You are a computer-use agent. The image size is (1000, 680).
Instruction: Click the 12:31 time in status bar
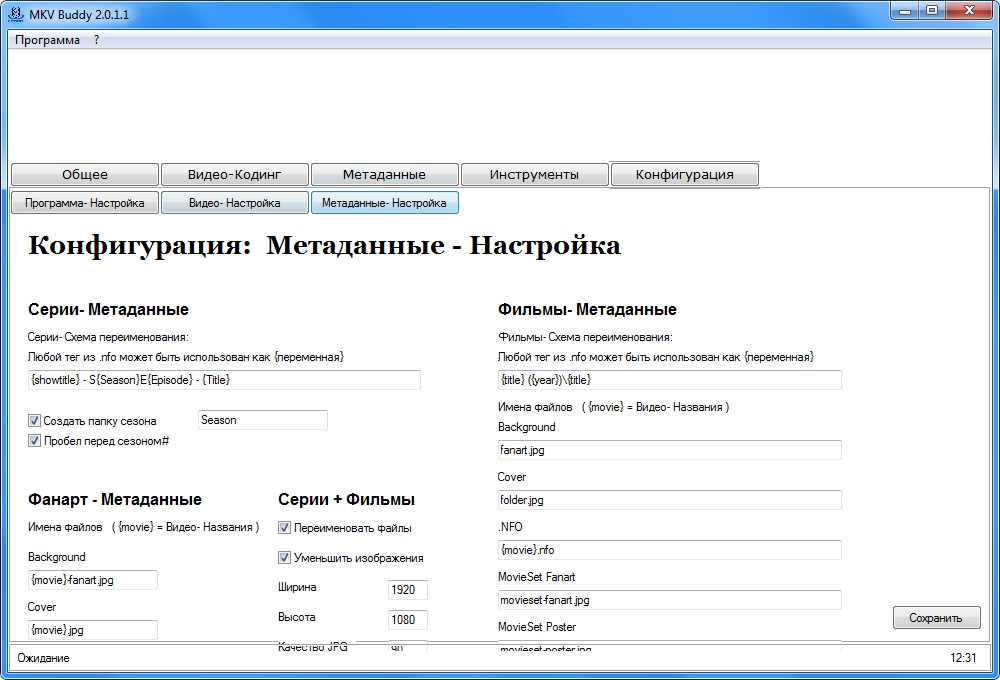(963, 658)
